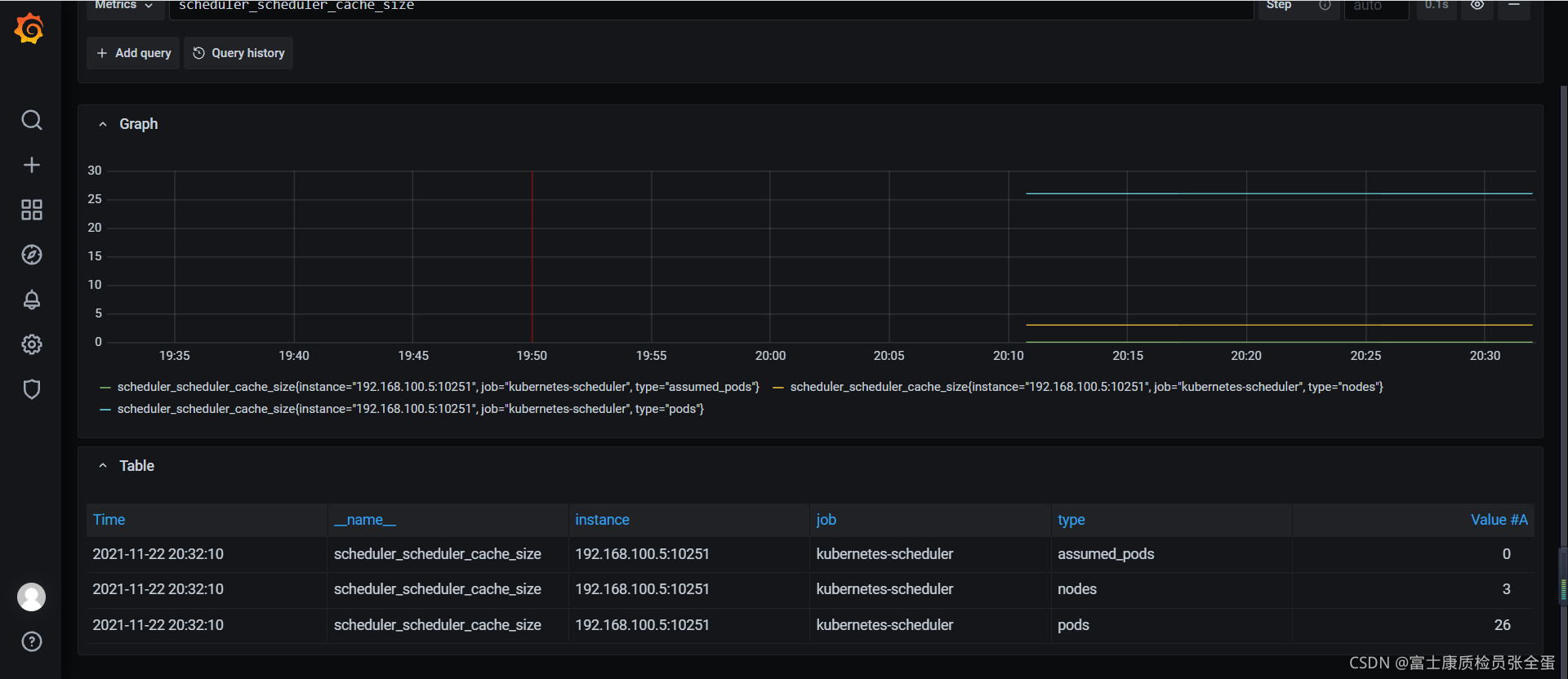Sort table by job column
The width and height of the screenshot is (1568, 679).
[826, 520]
